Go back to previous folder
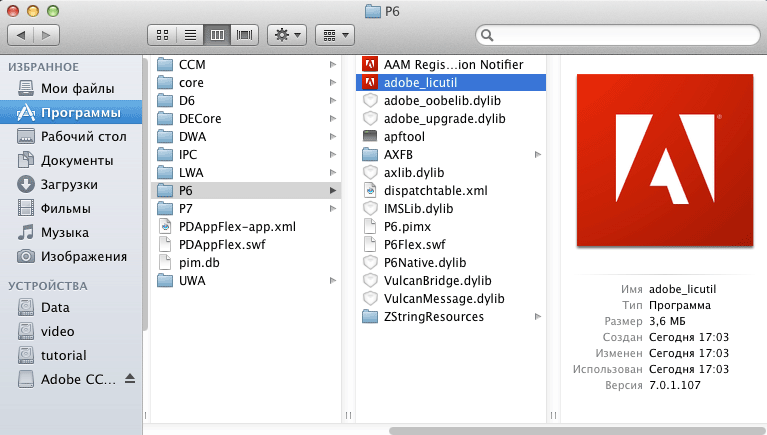Viewport: 767px width, 435px height. pos(21,35)
